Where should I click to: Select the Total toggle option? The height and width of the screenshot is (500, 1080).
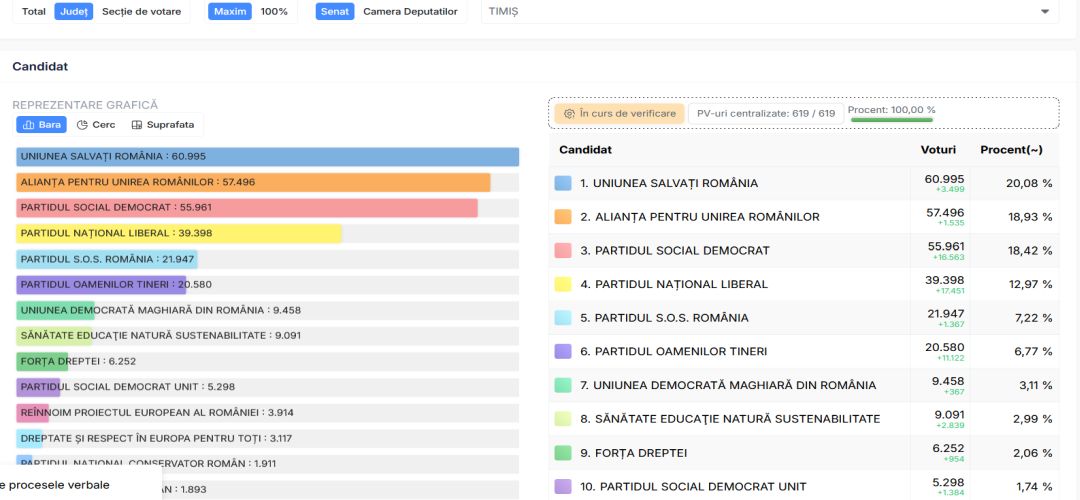click(x=34, y=12)
